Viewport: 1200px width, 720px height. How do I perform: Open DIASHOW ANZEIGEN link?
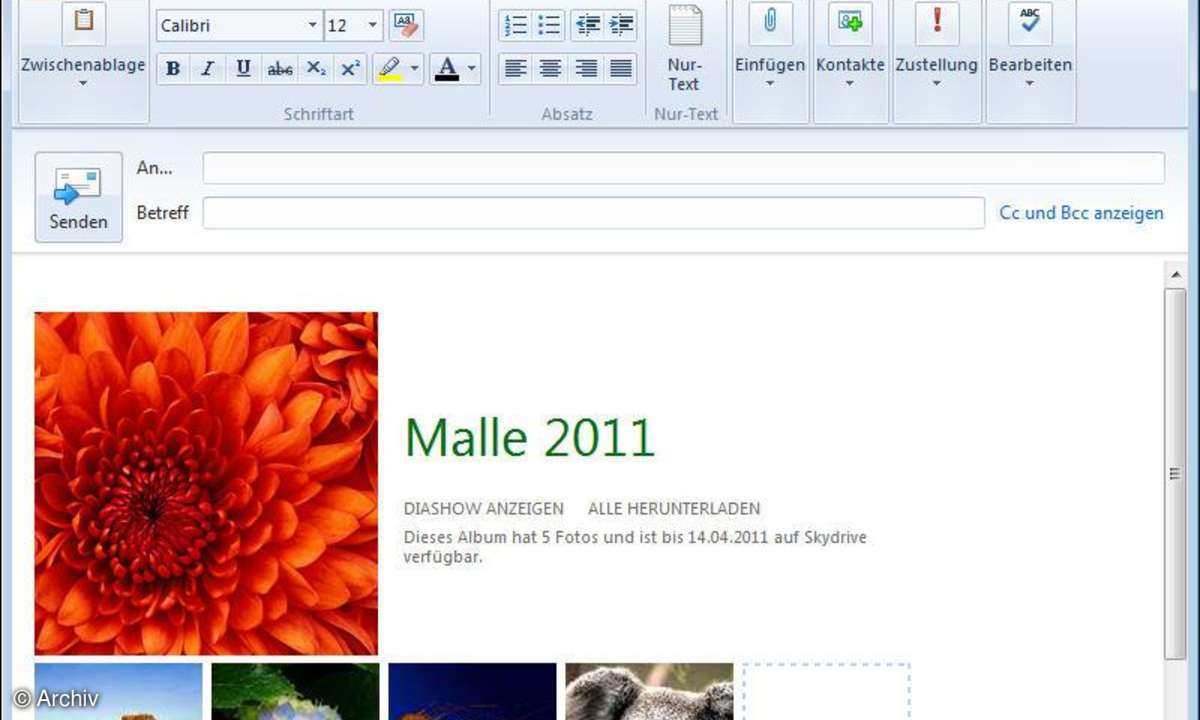[484, 509]
